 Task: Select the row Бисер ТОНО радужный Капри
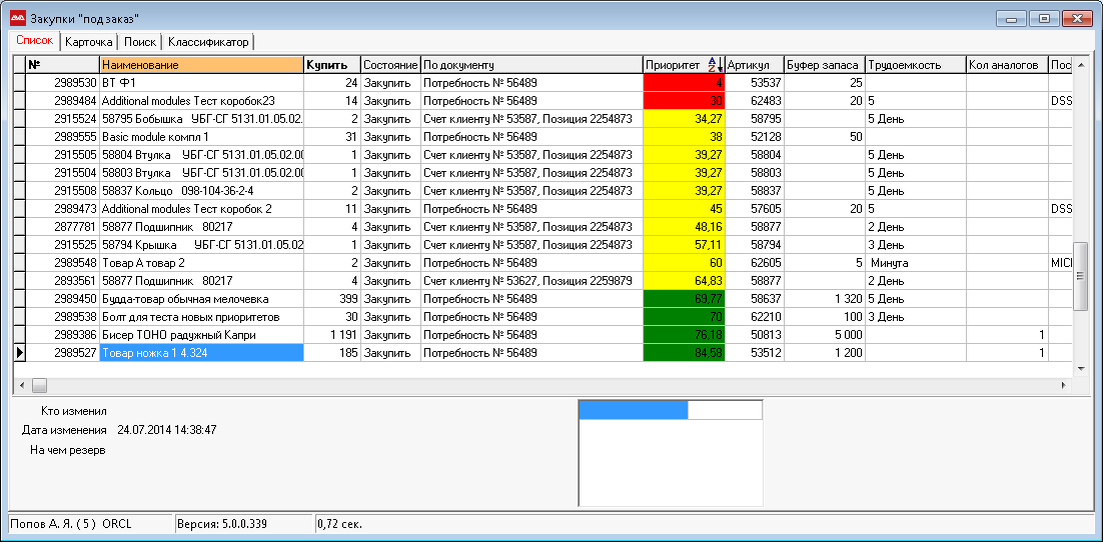(x=542, y=334)
